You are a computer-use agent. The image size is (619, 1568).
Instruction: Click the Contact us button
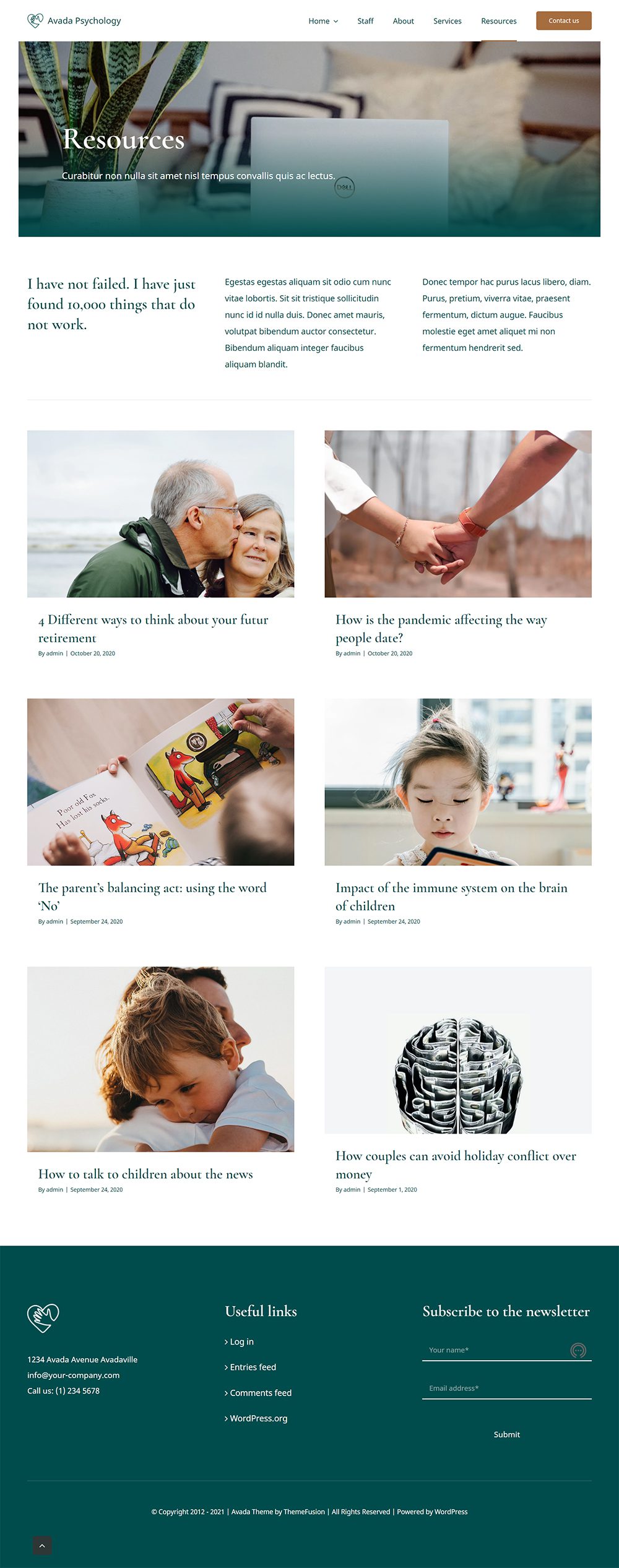point(563,20)
